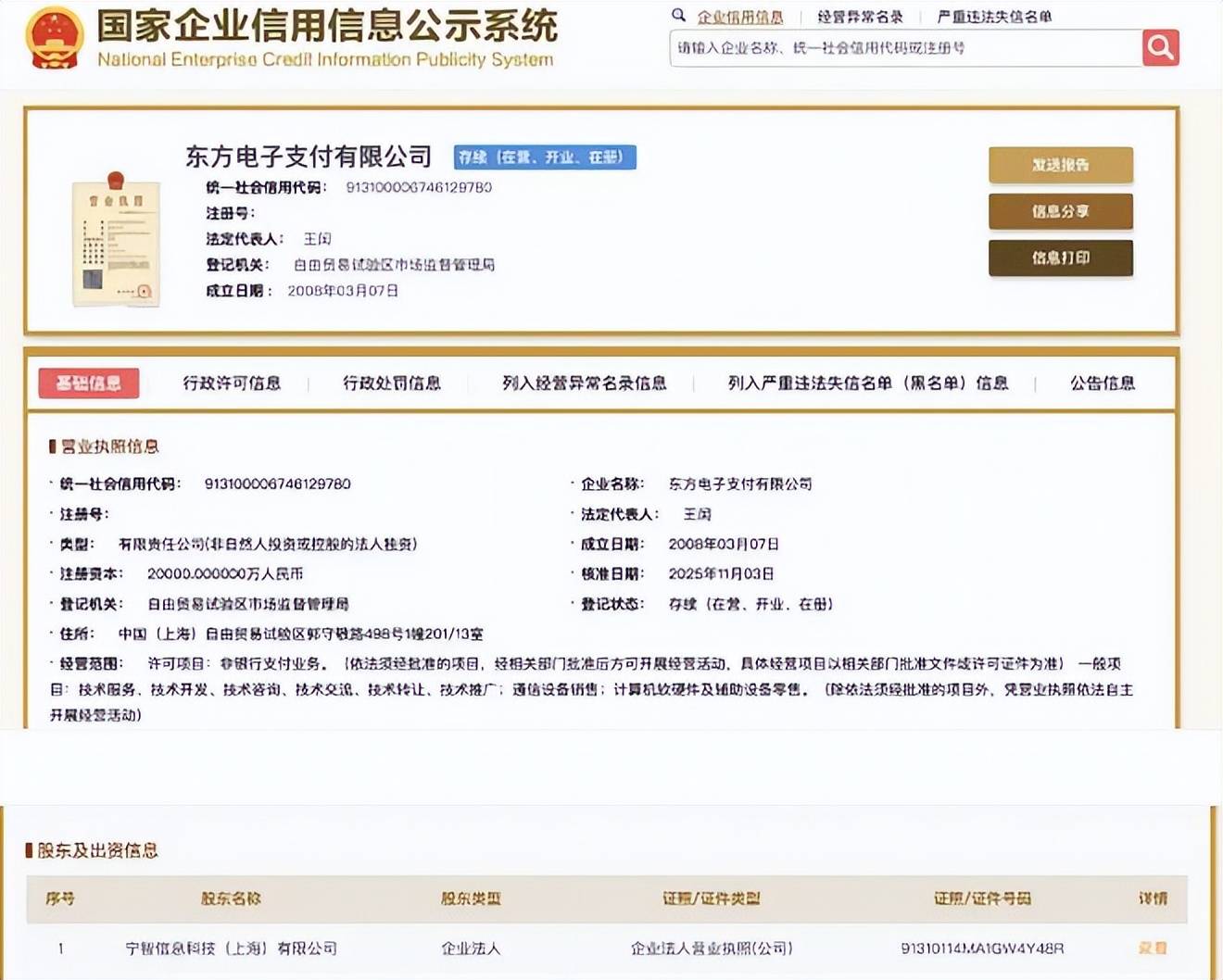
Task: Click the small magnifier icon beside 企业信用信息
Action: (679, 16)
